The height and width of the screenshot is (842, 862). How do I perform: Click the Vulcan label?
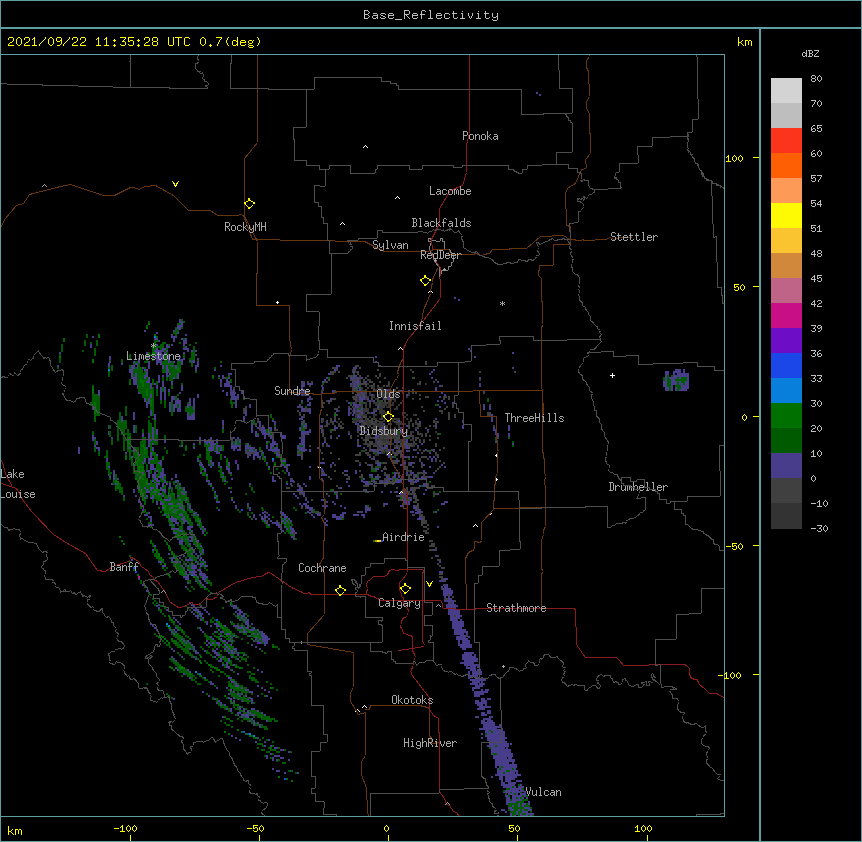pos(543,792)
